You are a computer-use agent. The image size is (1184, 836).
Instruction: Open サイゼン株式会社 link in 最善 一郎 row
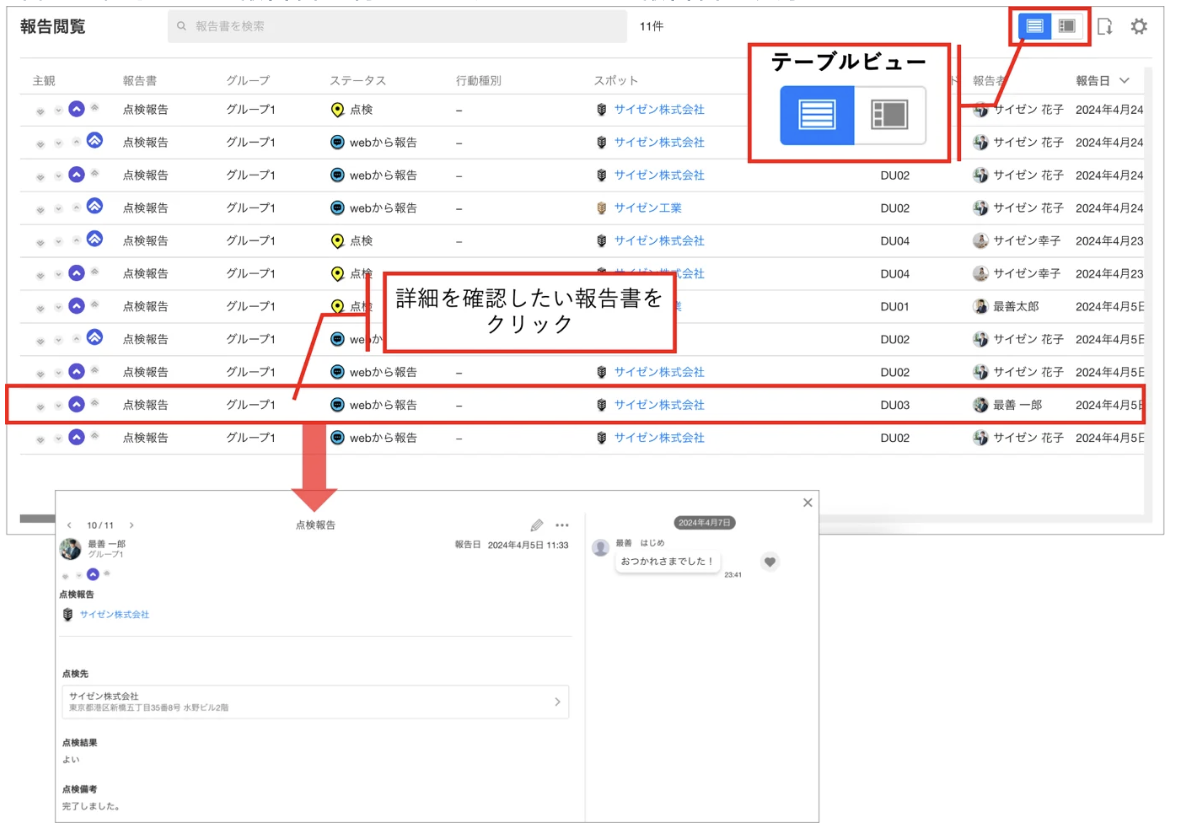pos(659,405)
